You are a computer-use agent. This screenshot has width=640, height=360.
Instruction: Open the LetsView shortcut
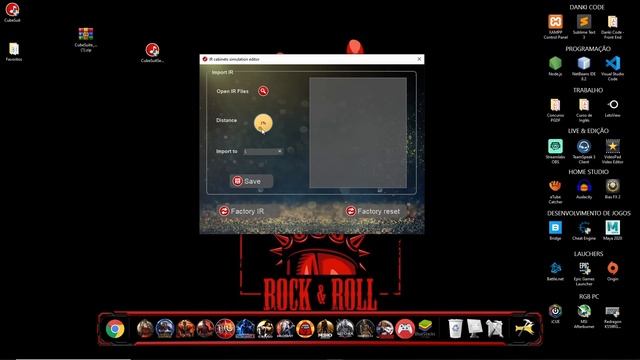point(613,108)
